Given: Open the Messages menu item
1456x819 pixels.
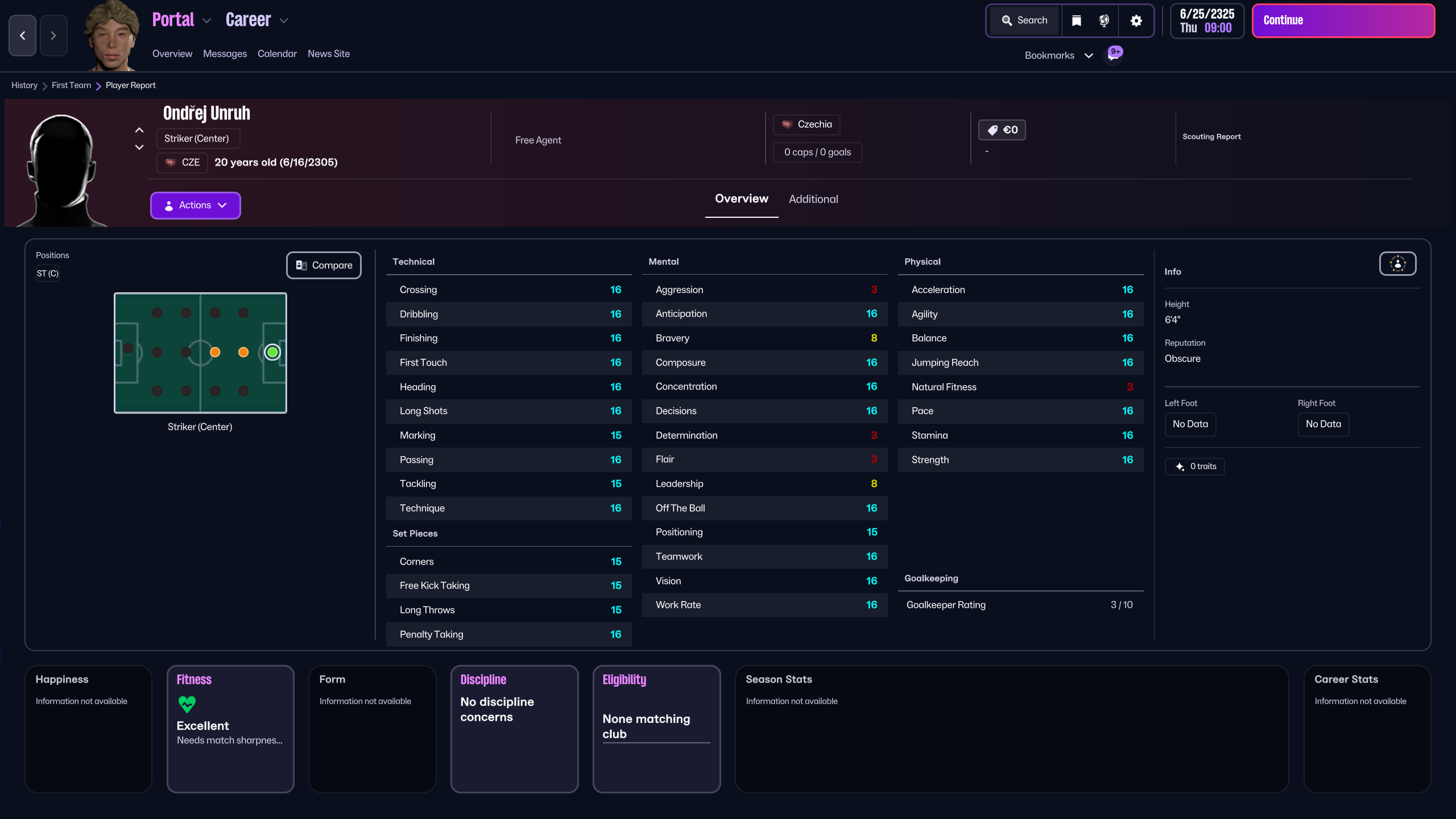Looking at the screenshot, I should coord(225,53).
